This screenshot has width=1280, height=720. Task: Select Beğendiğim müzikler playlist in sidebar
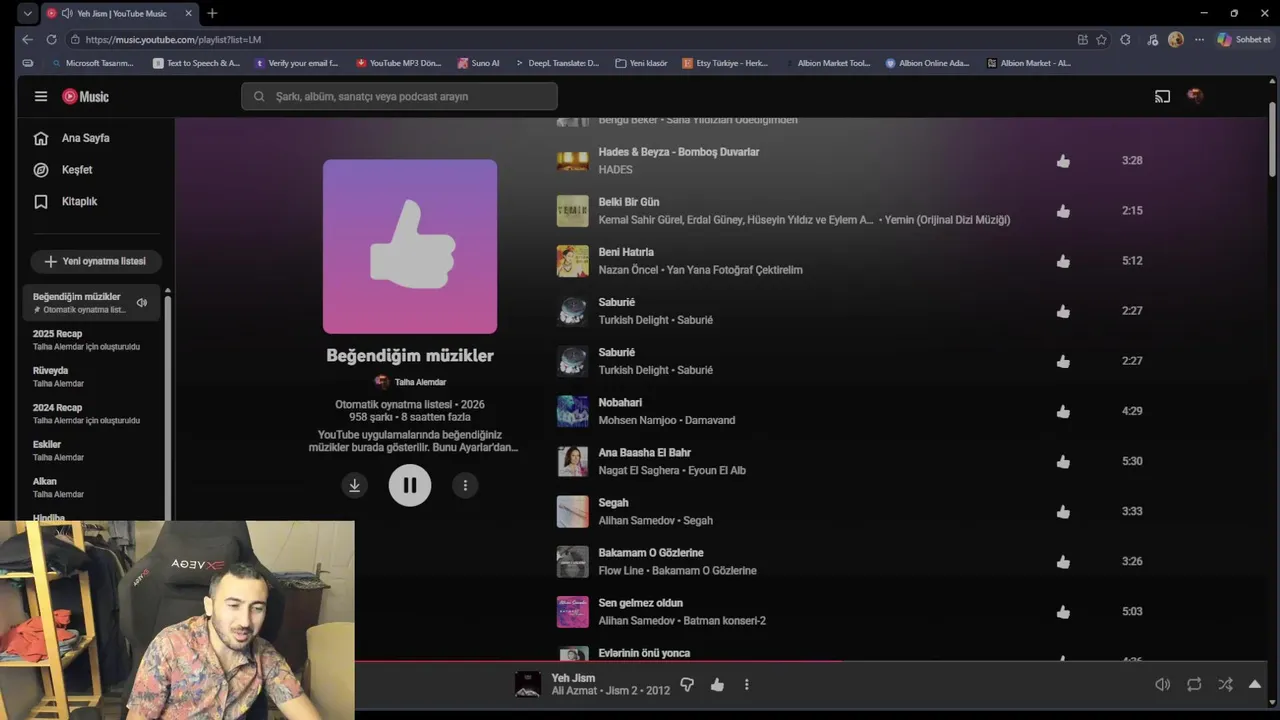tap(90, 302)
